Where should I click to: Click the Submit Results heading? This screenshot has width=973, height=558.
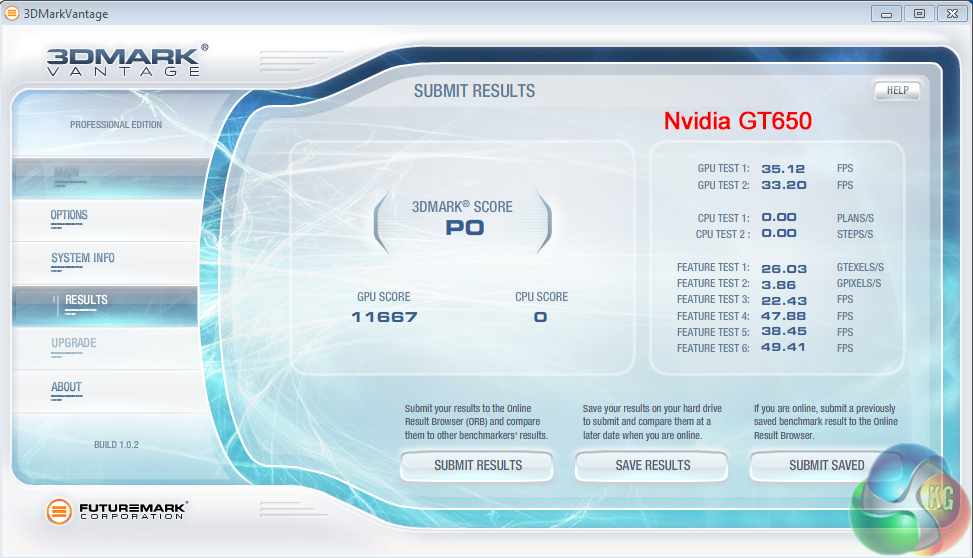tap(474, 91)
